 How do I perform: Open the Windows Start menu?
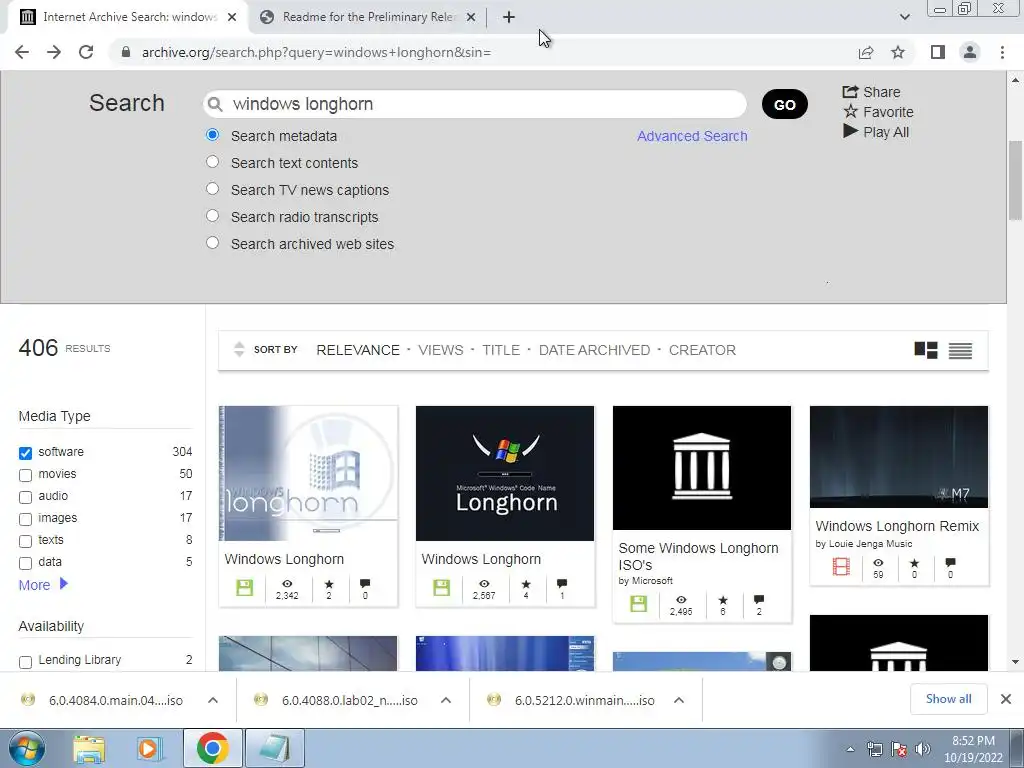point(27,748)
